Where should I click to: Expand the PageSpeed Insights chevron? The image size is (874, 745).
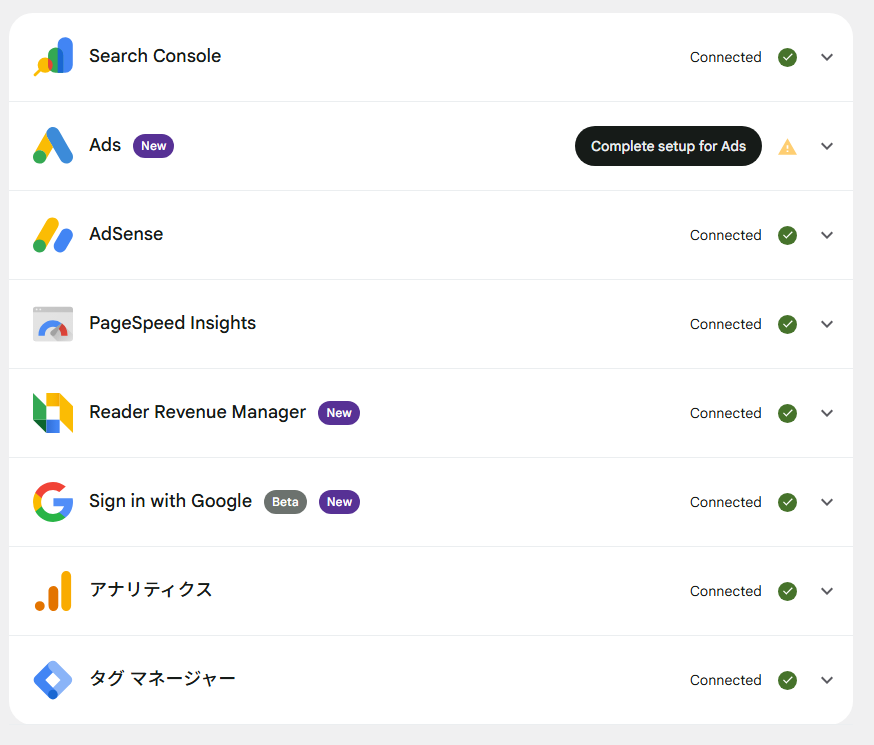point(827,324)
